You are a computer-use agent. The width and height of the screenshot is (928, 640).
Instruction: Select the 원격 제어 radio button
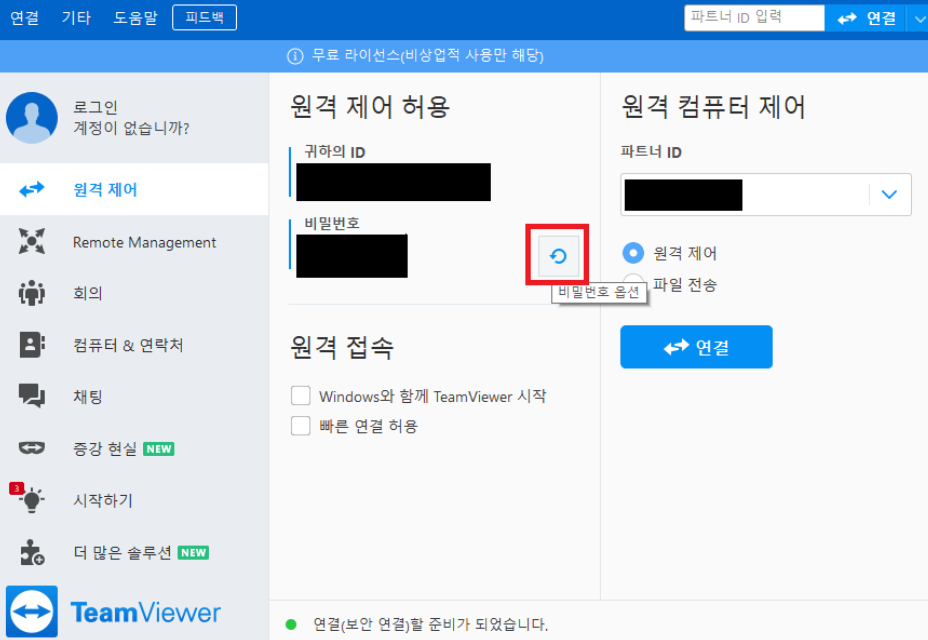[633, 253]
